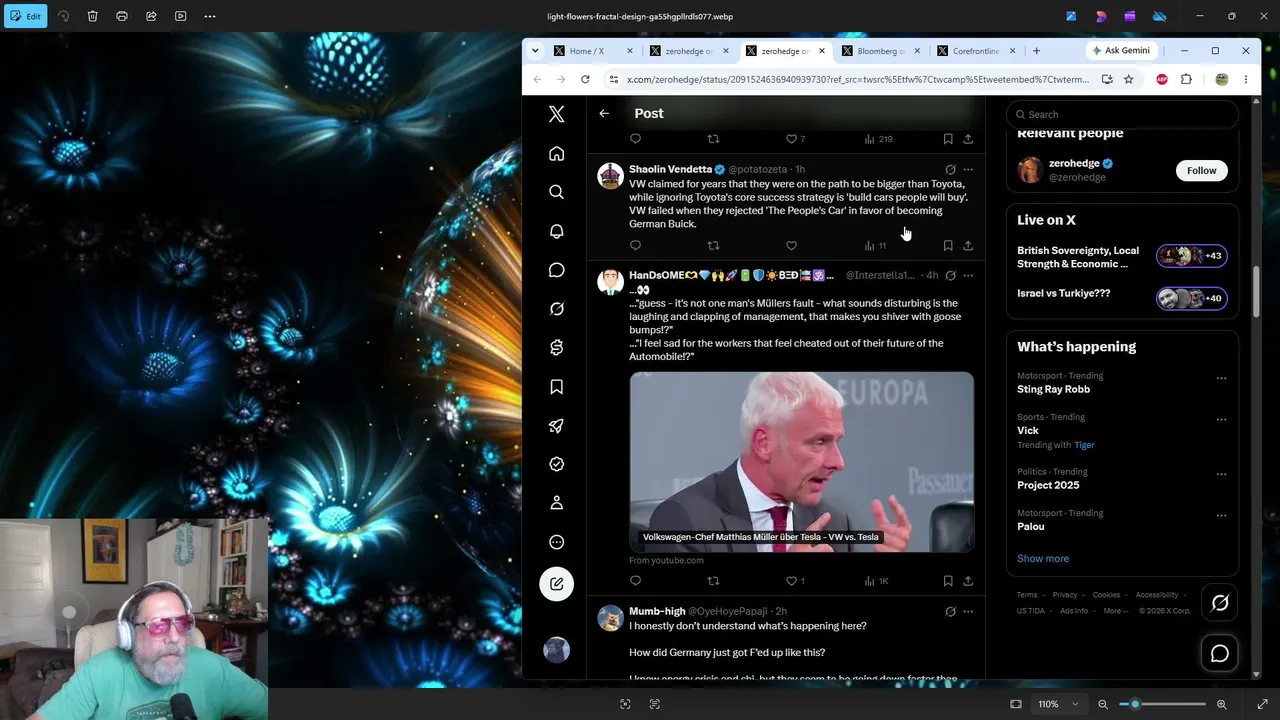Repost the Shaolin Vendetta reply
Viewport: 1280px width, 720px height.
click(x=713, y=246)
